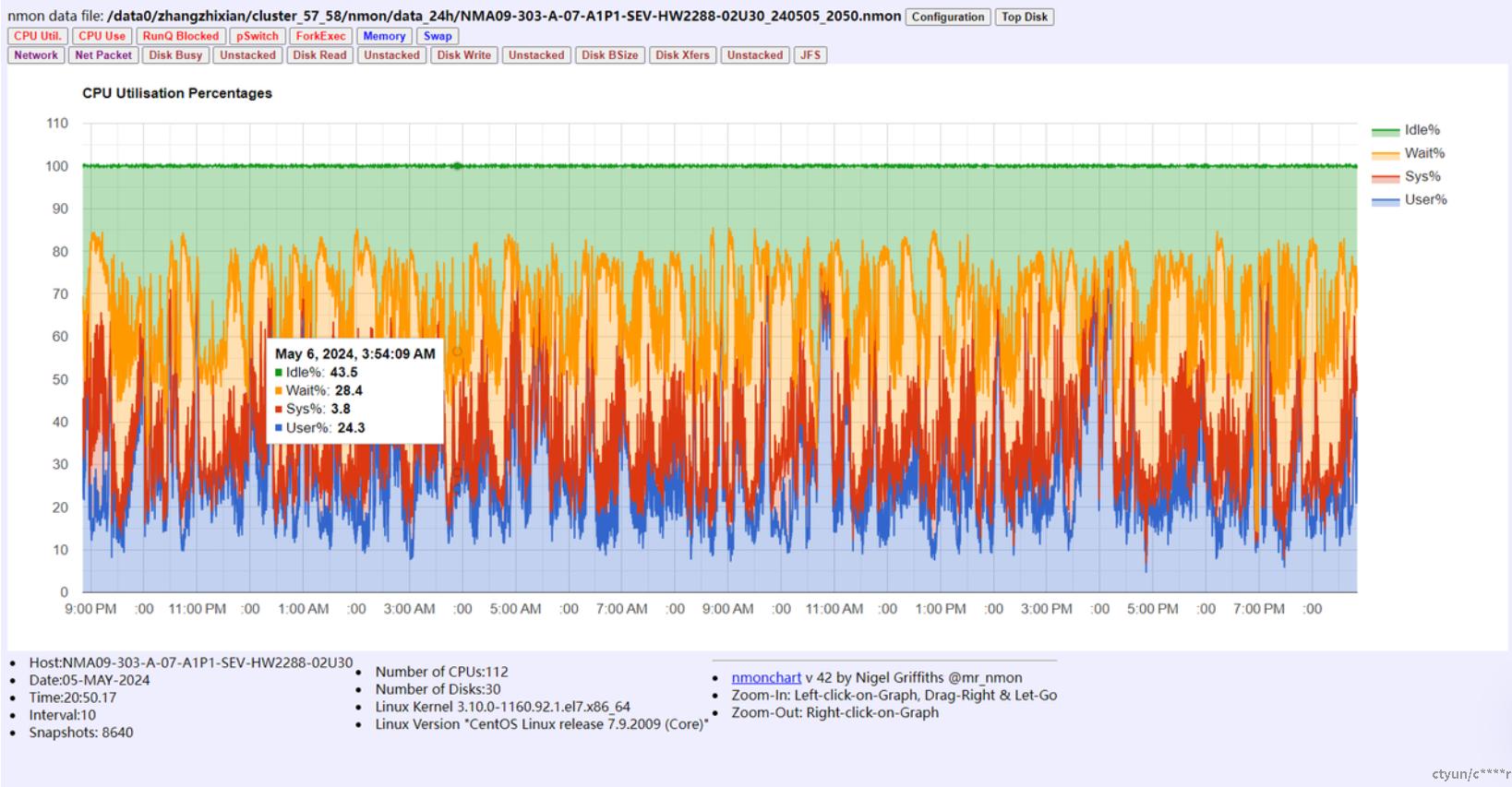Click Unstacked next to Disk Busy
This screenshot has height=787, width=1512.
[x=247, y=55]
